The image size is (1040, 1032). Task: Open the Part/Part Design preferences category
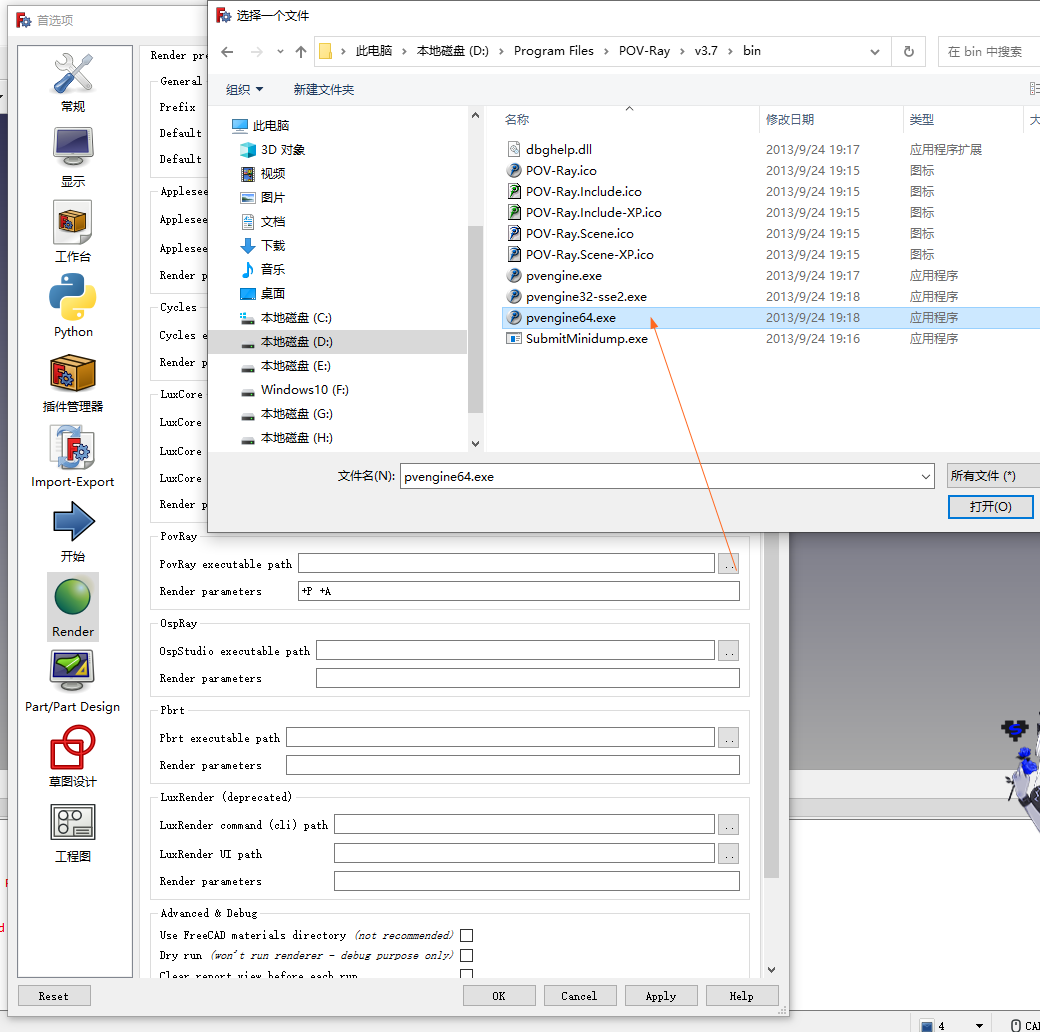(x=73, y=682)
